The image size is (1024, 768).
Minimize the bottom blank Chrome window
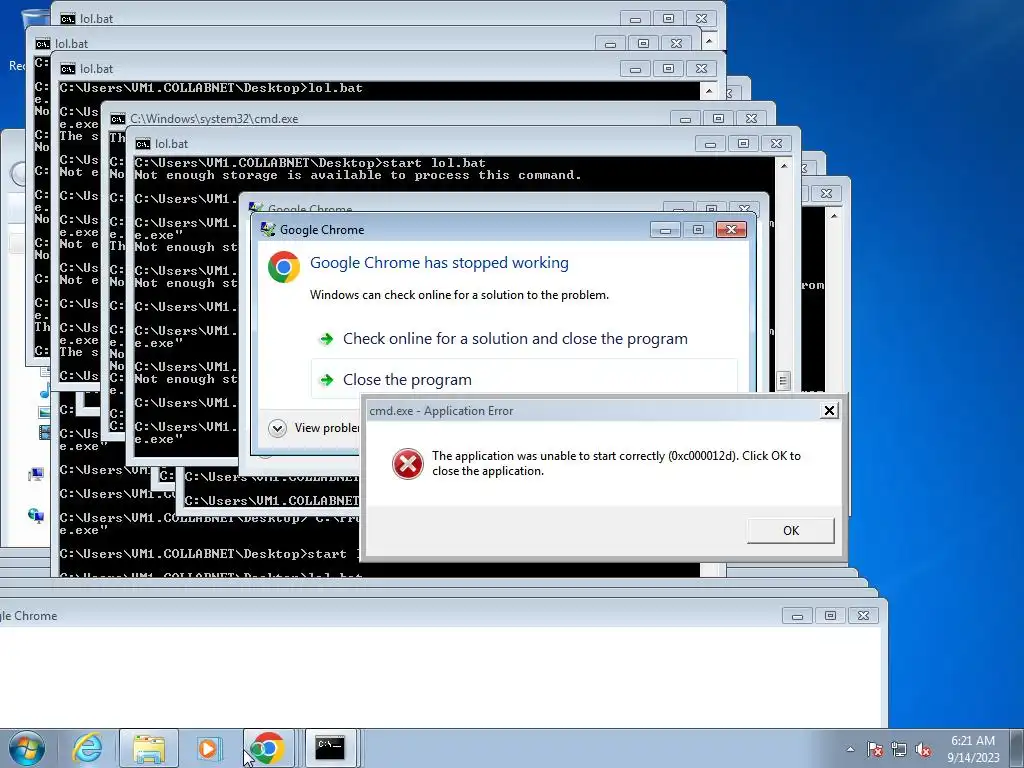click(797, 616)
